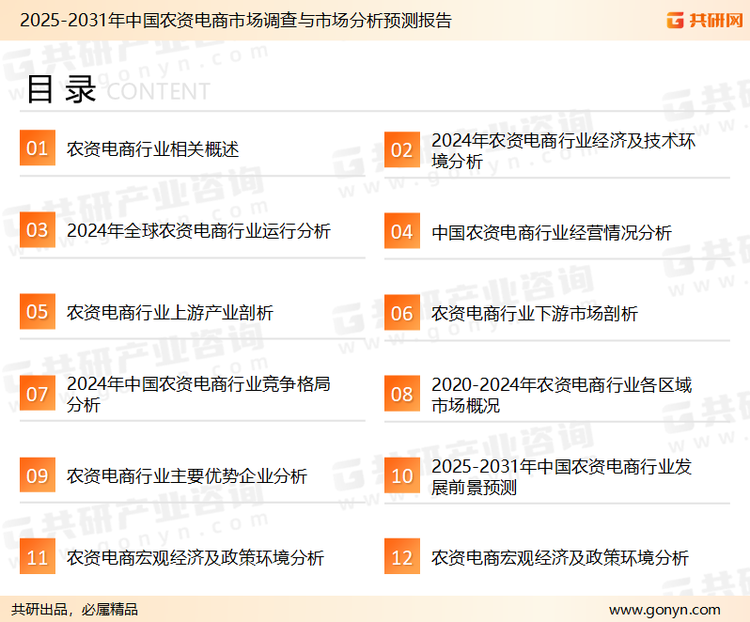This screenshot has width=750, height=622.
Task: Open chapter 2024年中国农资电商行业竞争格局分析
Action: [199, 394]
